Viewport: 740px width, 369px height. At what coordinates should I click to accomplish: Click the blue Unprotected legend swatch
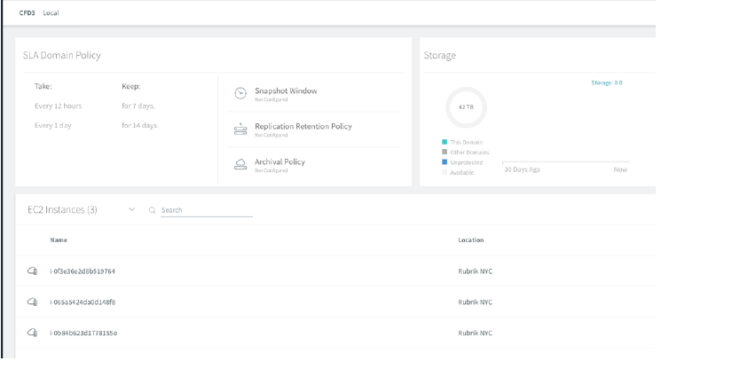tap(444, 162)
